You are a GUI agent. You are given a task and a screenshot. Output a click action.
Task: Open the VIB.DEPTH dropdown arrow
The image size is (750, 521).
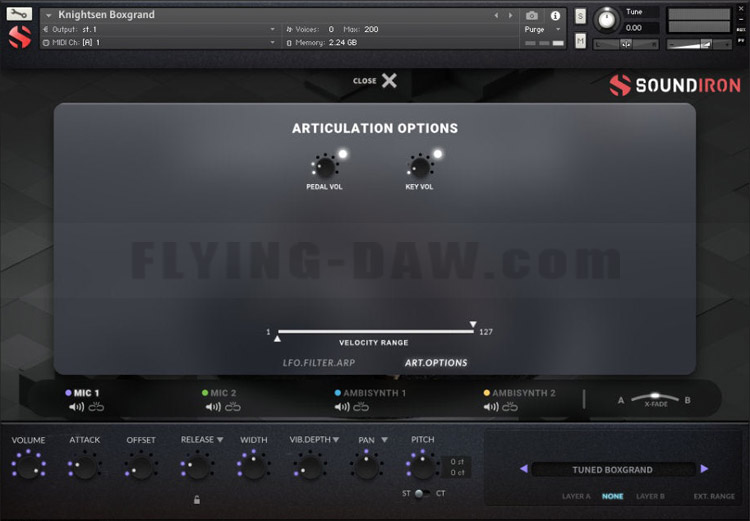tap(336, 440)
